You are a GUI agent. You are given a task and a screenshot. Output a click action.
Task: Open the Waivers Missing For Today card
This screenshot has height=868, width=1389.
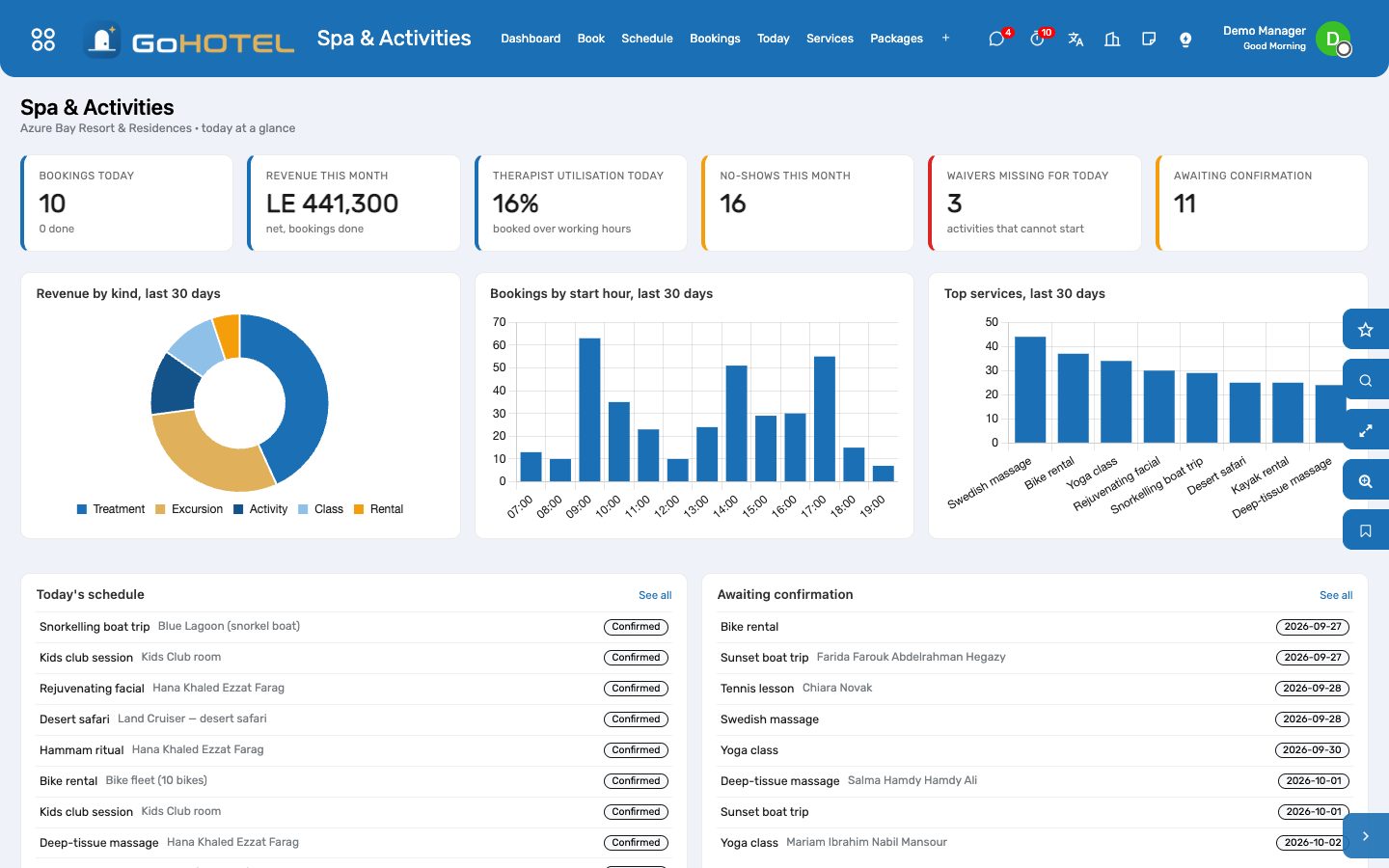point(1035,203)
